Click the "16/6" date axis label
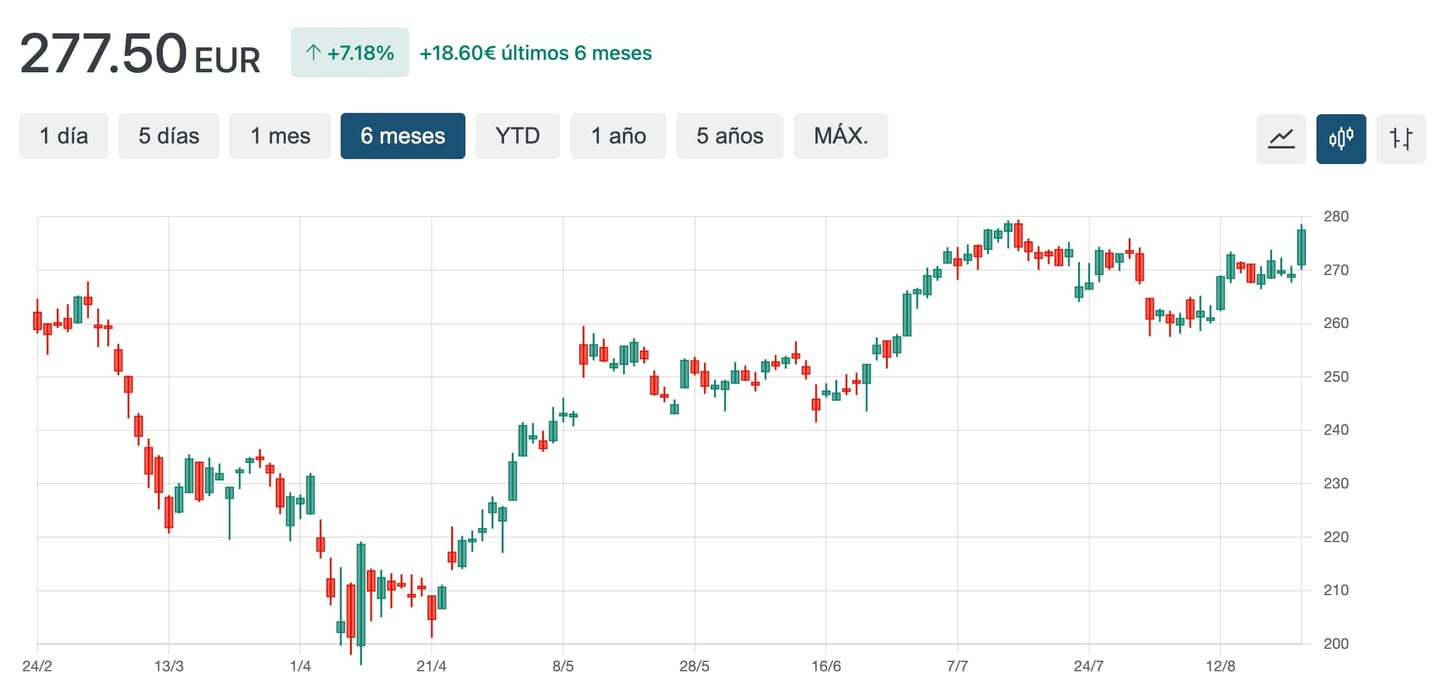Screen dimensions: 1440x690 [828, 663]
